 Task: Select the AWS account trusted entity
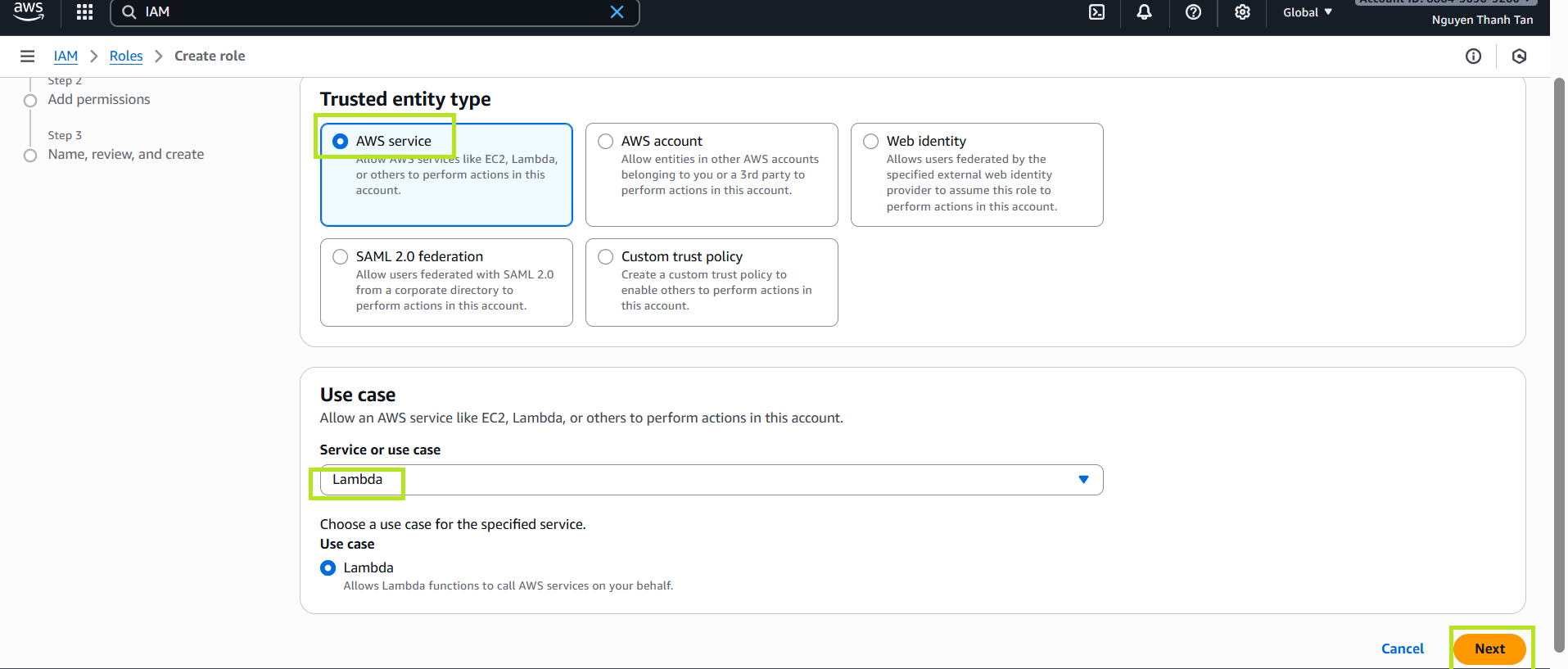pos(606,142)
